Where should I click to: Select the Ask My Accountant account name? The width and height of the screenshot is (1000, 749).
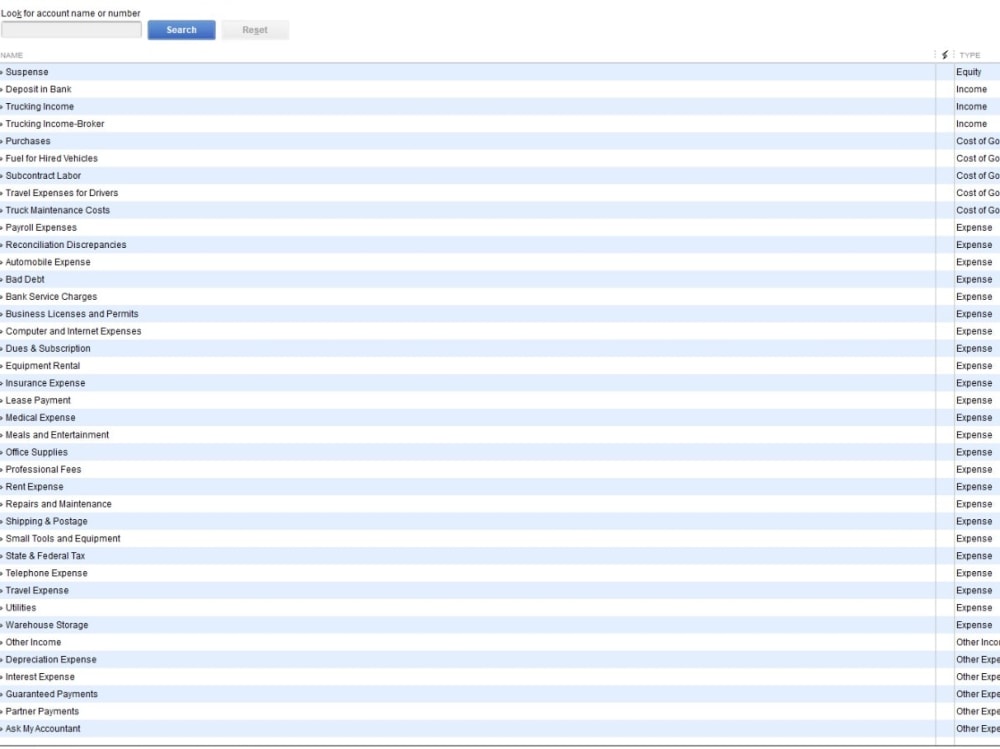43,729
